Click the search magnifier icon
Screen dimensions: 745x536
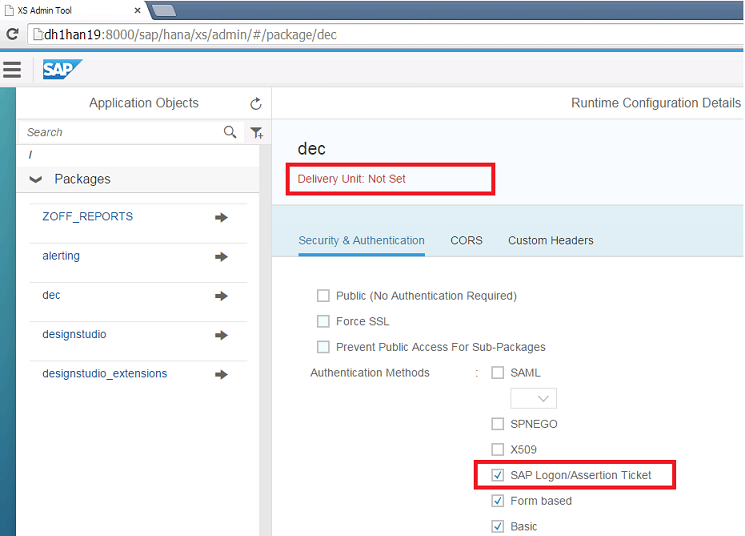[x=230, y=132]
